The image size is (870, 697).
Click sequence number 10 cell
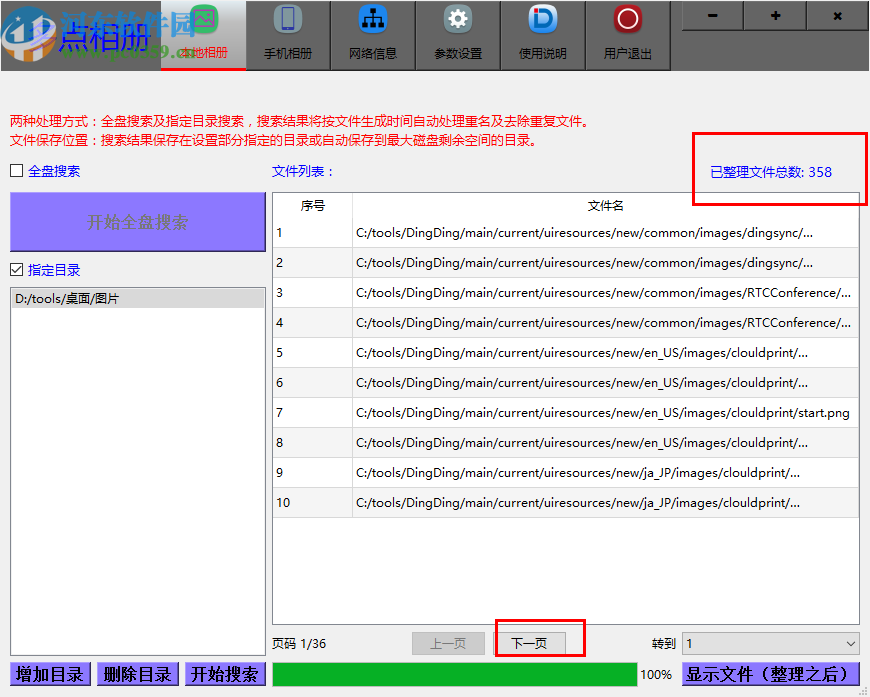[x=312, y=503]
